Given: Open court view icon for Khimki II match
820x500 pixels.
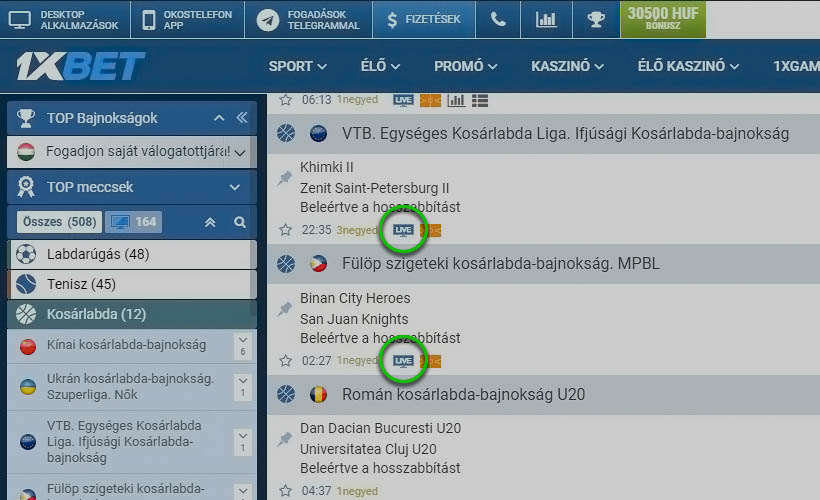Looking at the screenshot, I should coord(430,230).
